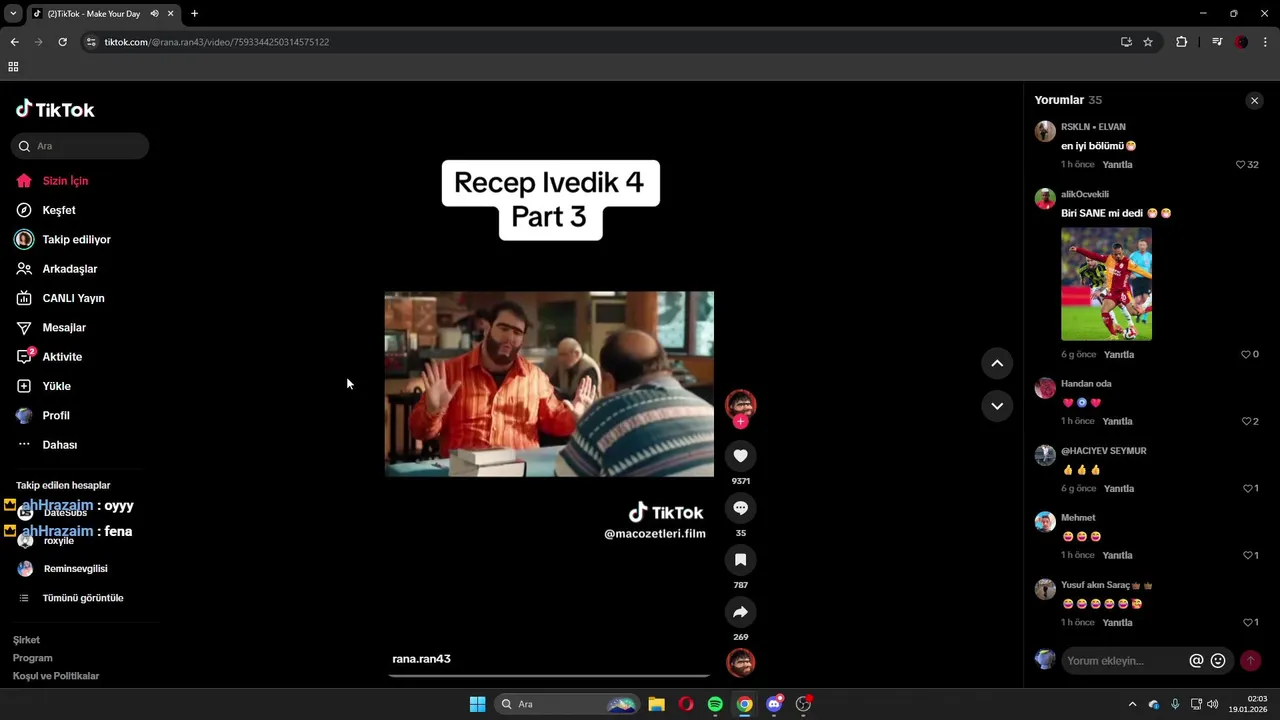Open Chrome three-dot menu
This screenshot has width=1280, height=720.
(1266, 42)
